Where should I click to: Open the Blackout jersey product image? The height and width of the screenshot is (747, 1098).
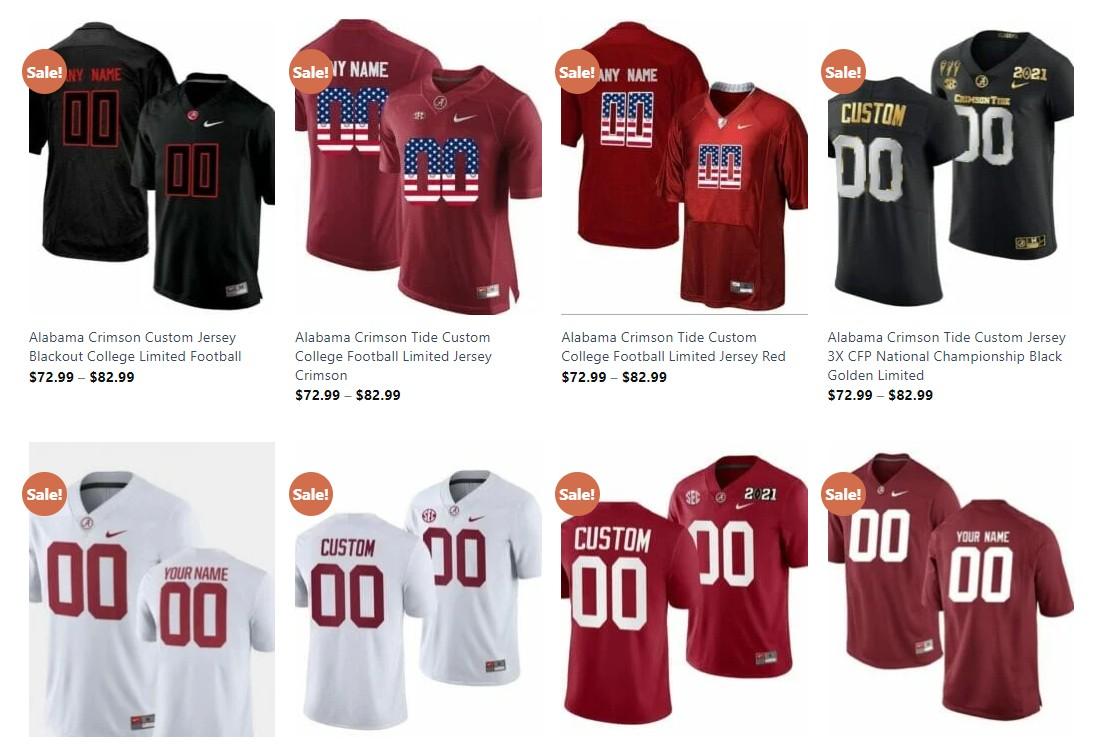click(151, 167)
